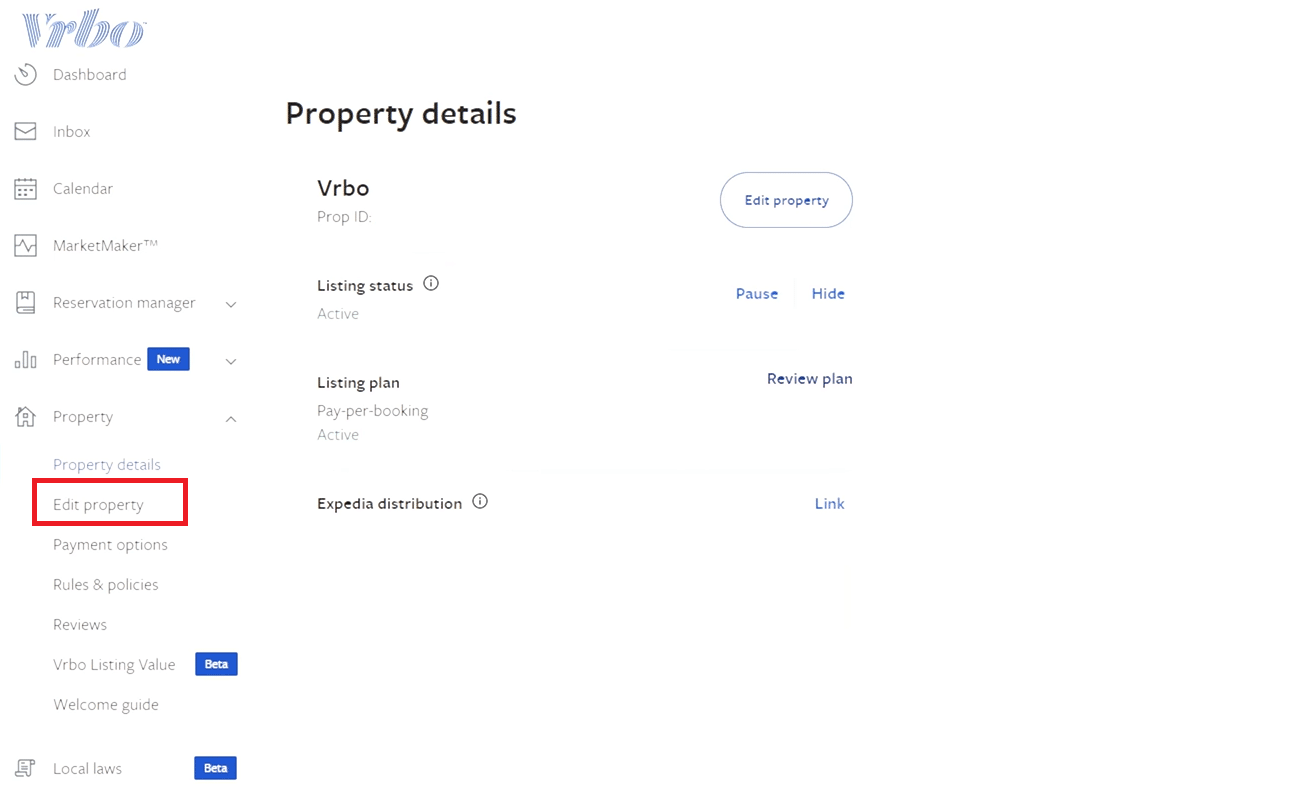Image resolution: width=1297 pixels, height=810 pixels.
Task: Expand the Reservation manager section
Action: click(231, 305)
